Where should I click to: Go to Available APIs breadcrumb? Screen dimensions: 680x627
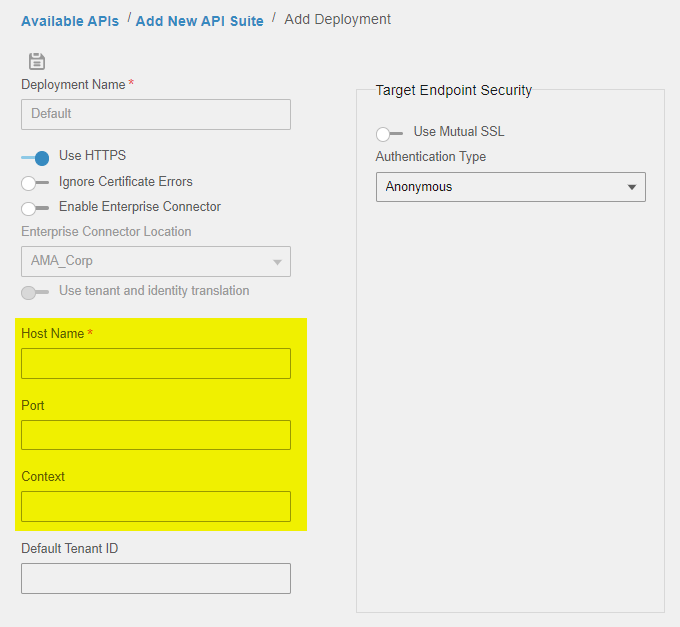pyautogui.click(x=70, y=21)
